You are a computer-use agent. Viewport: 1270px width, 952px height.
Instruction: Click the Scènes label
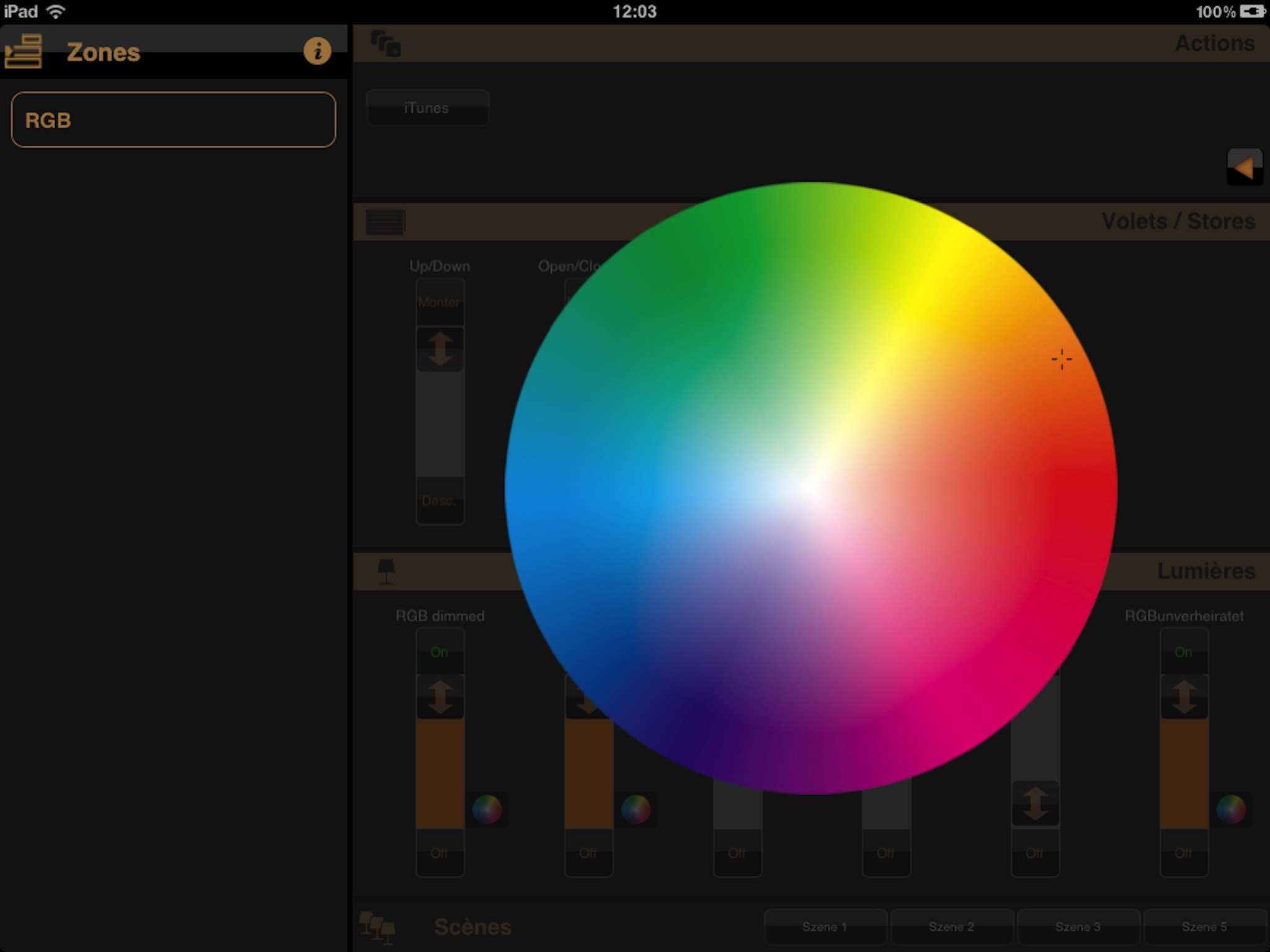(473, 927)
